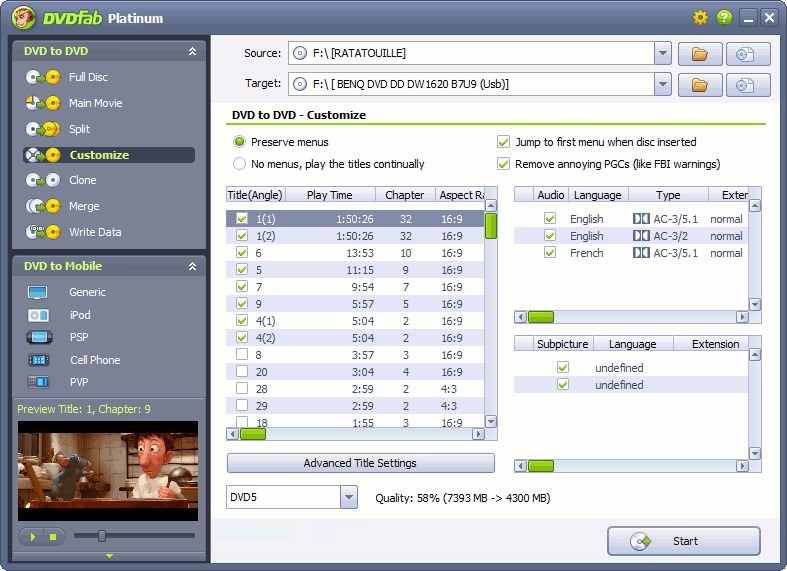Screen dimensions: 787x571
Task: Browse target folder icon next to Target
Action: click(700, 85)
